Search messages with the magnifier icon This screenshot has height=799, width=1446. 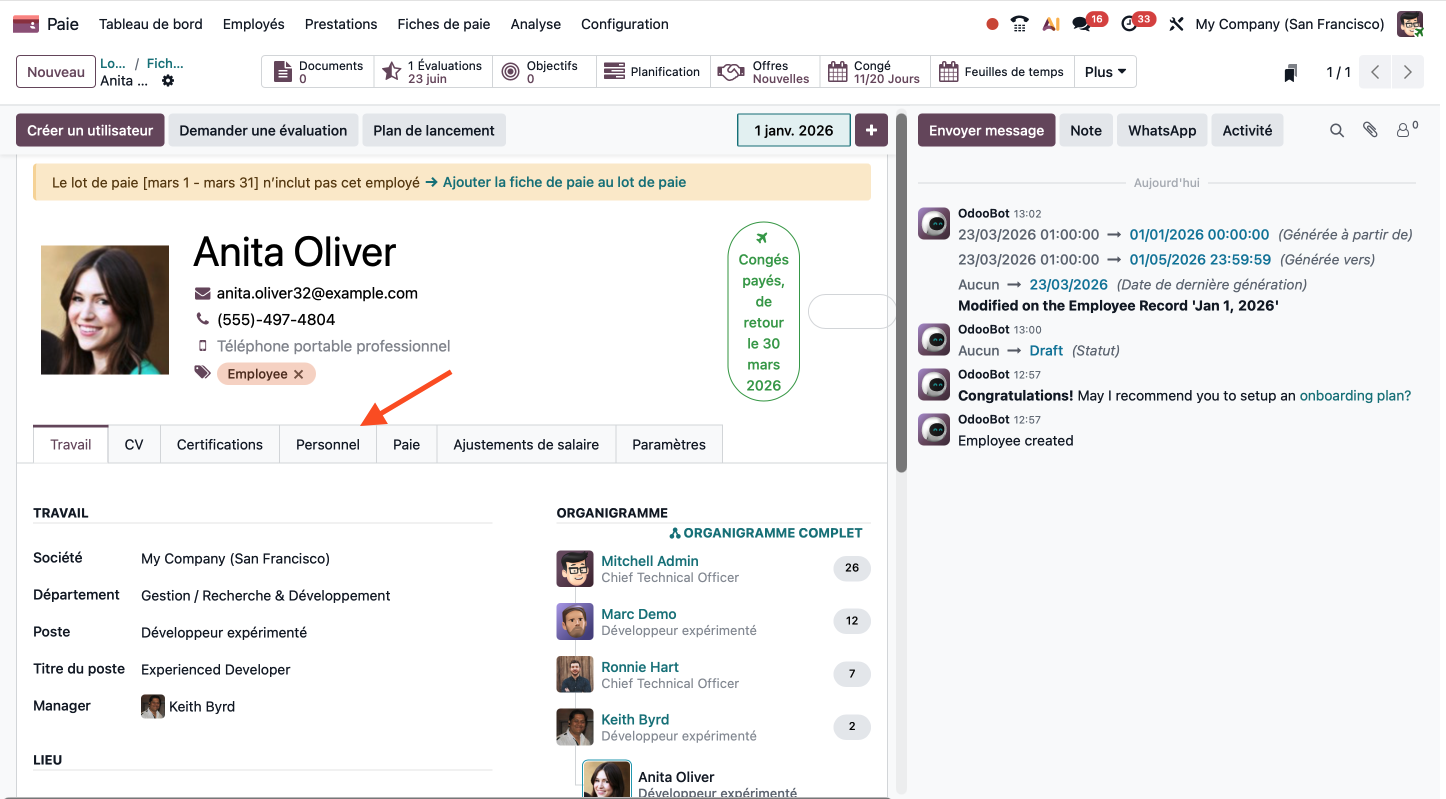1337,130
